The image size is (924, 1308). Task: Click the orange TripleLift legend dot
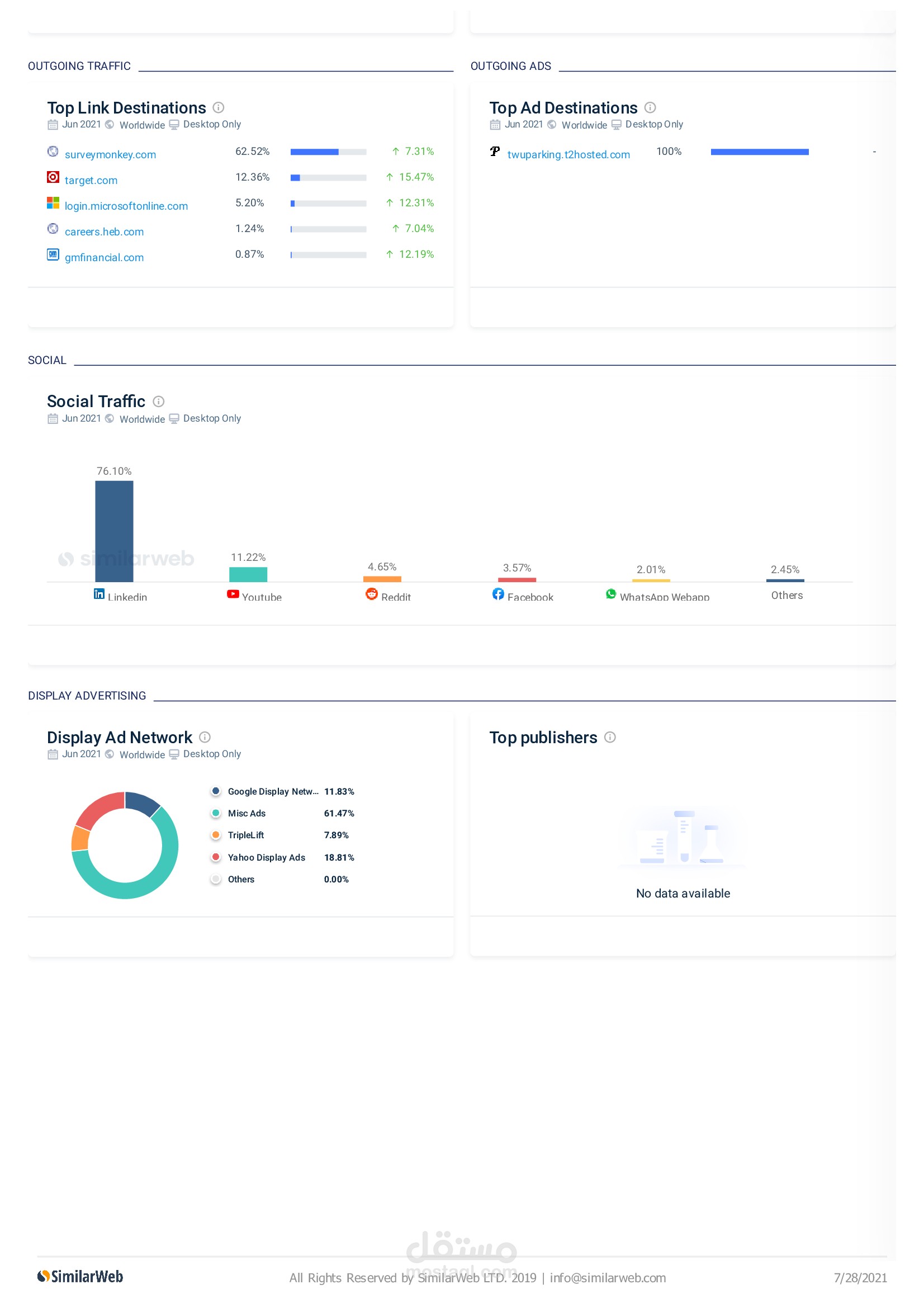click(216, 834)
